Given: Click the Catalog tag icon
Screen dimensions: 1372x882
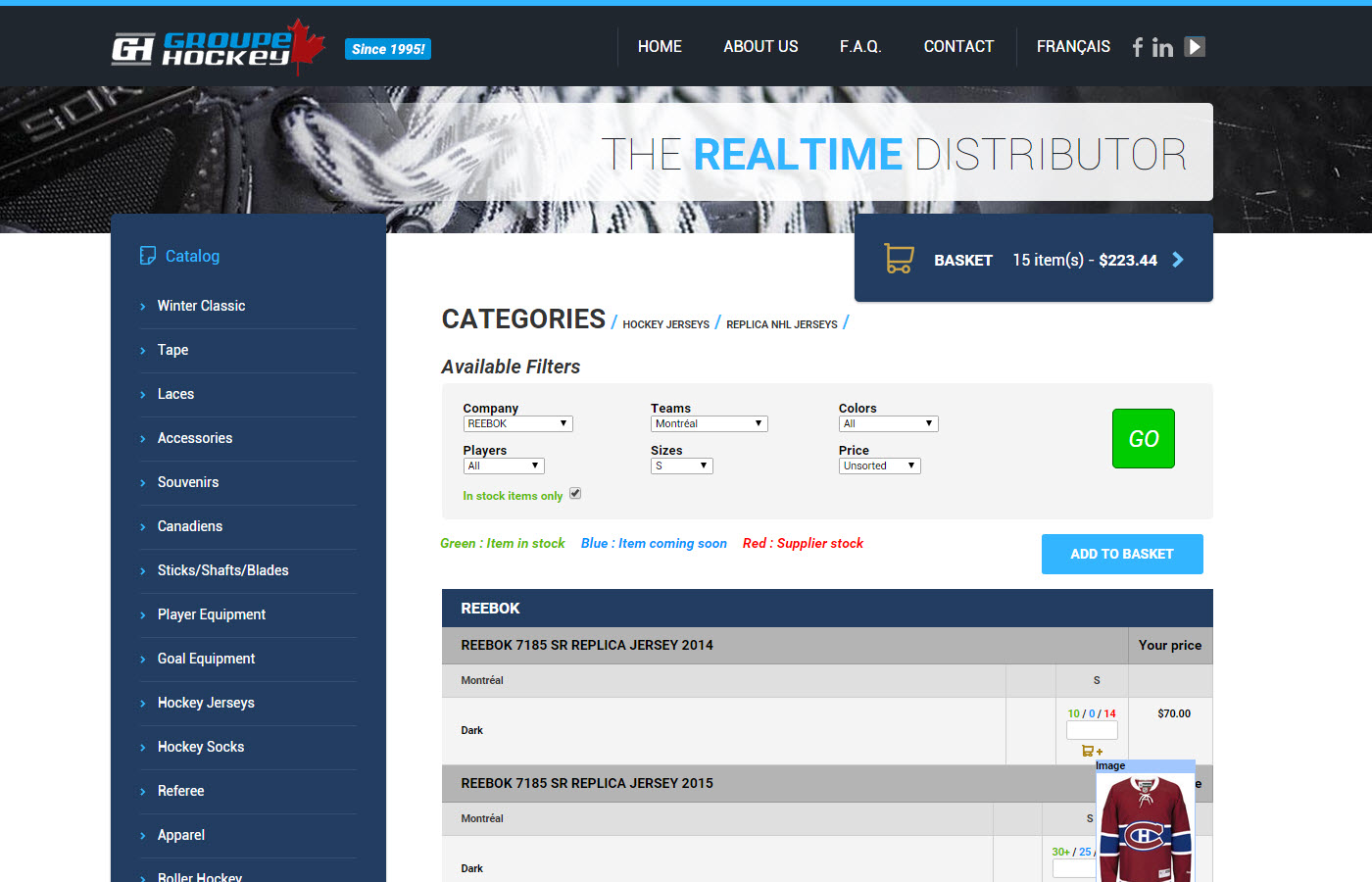Looking at the screenshot, I should (148, 256).
